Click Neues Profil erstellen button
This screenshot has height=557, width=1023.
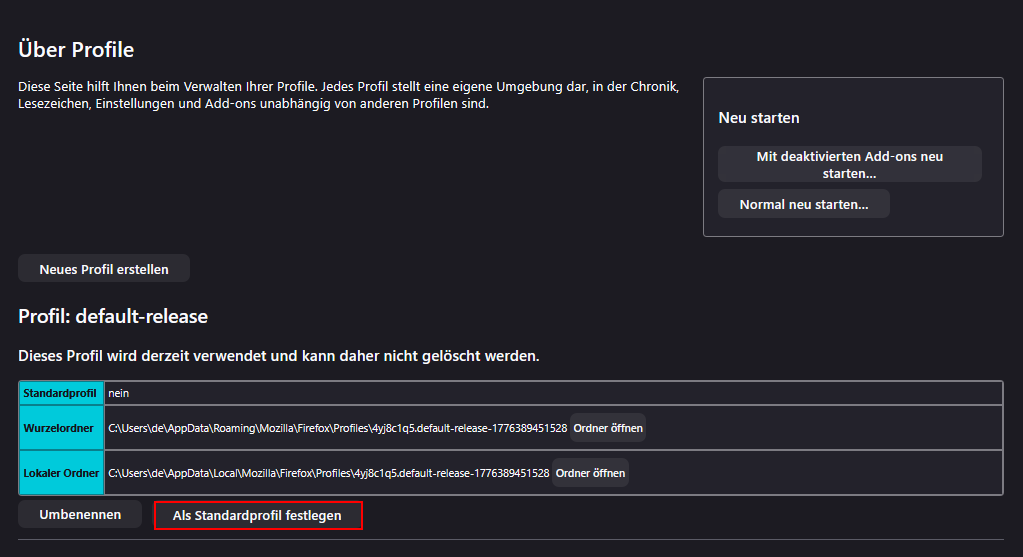104,269
